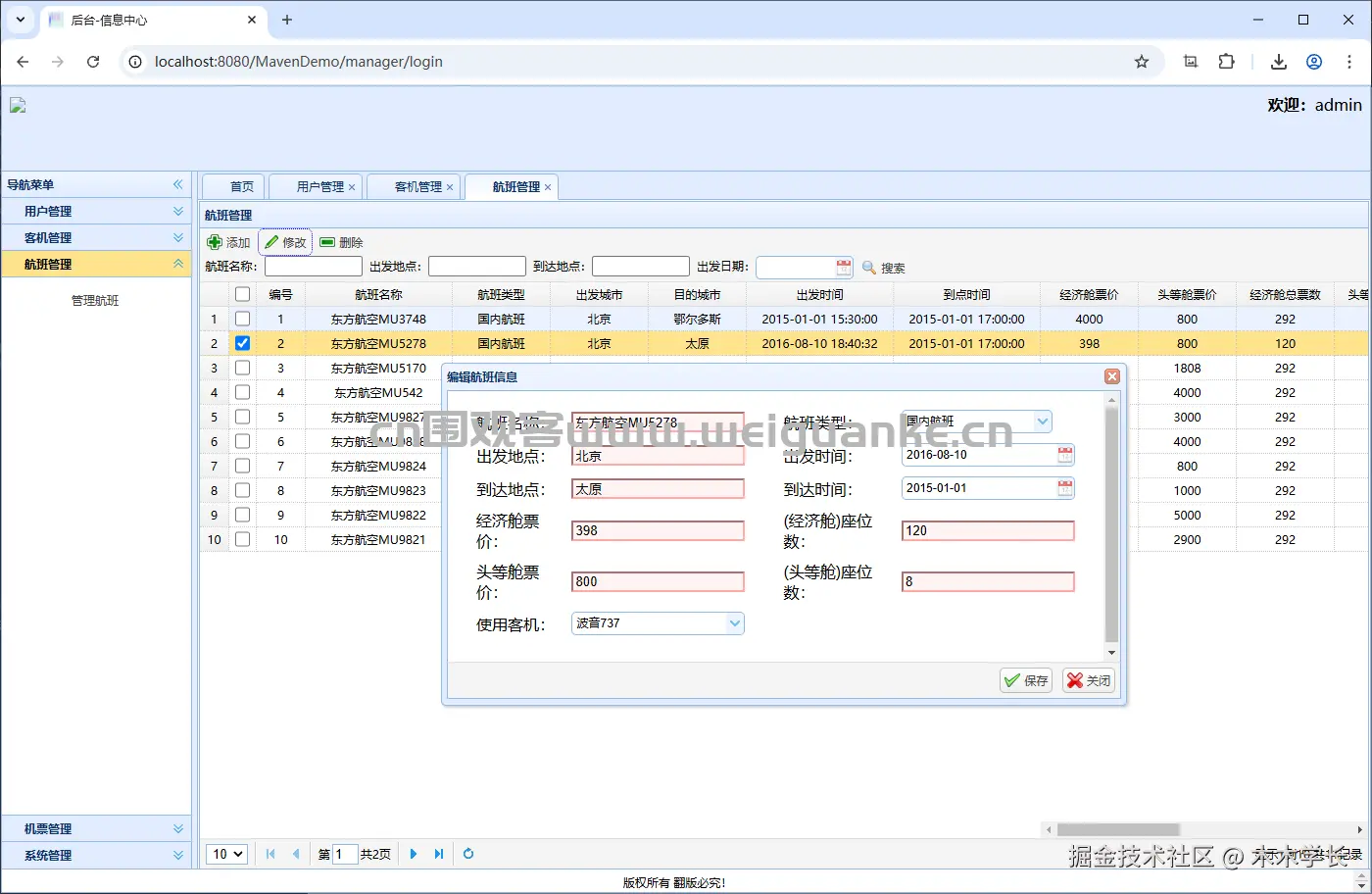The width and height of the screenshot is (1372, 894).
Task: Open calendar icon for 出发时间 field
Action: click(x=1065, y=455)
